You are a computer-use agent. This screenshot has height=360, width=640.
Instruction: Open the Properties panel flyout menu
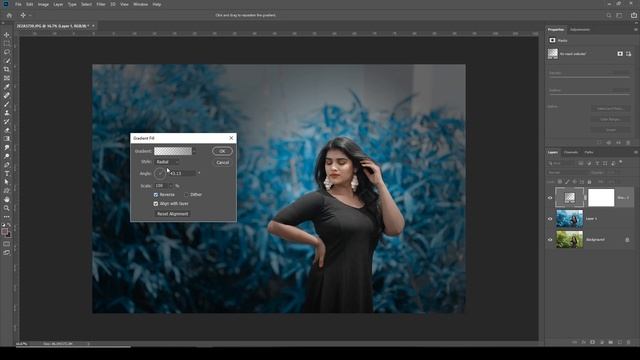636,29
